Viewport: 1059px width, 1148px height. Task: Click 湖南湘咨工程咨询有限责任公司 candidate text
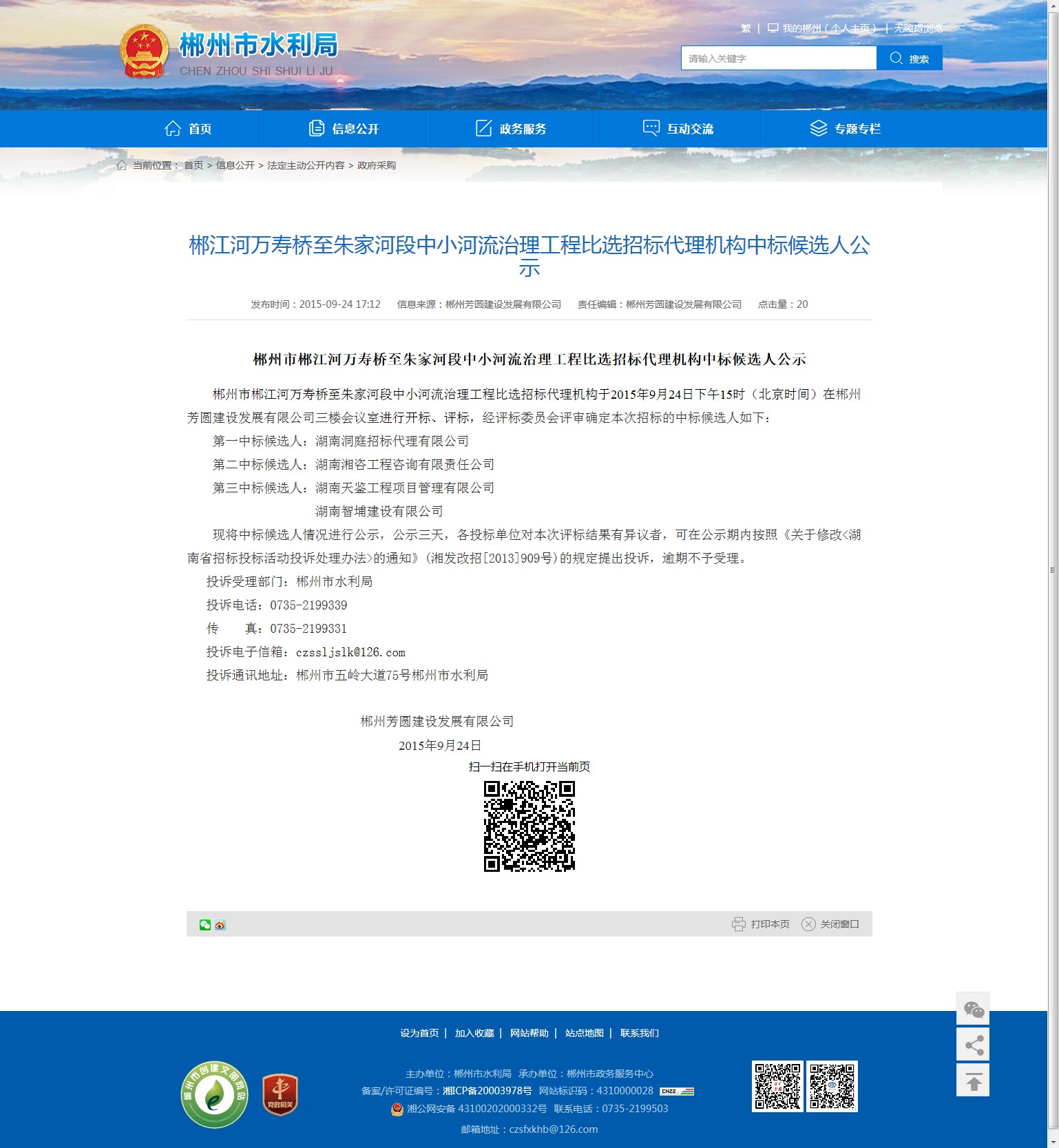point(405,464)
